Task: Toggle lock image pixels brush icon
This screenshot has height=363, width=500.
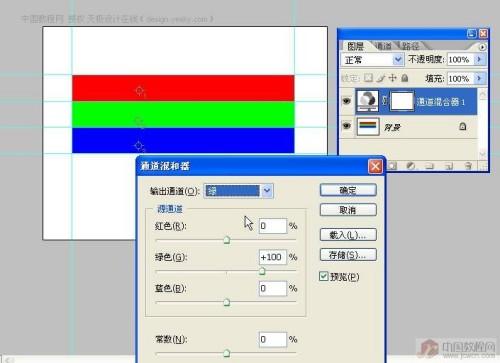Action: click(380, 78)
